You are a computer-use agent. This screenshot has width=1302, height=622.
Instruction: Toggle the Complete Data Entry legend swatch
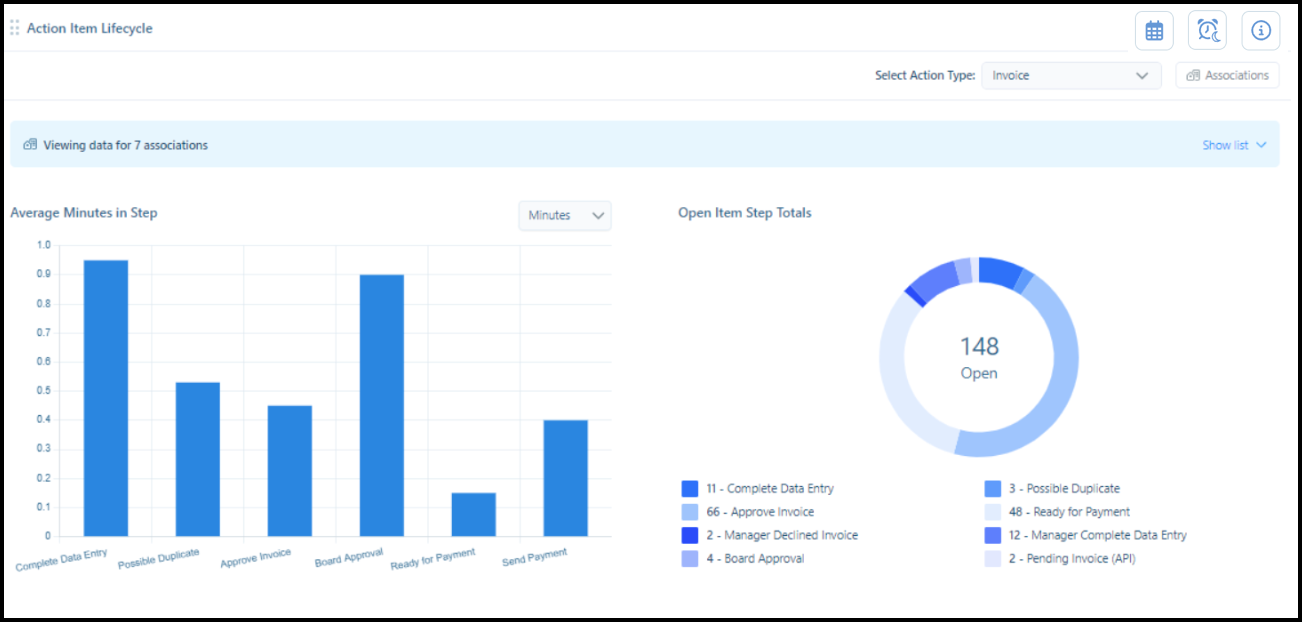(690, 489)
